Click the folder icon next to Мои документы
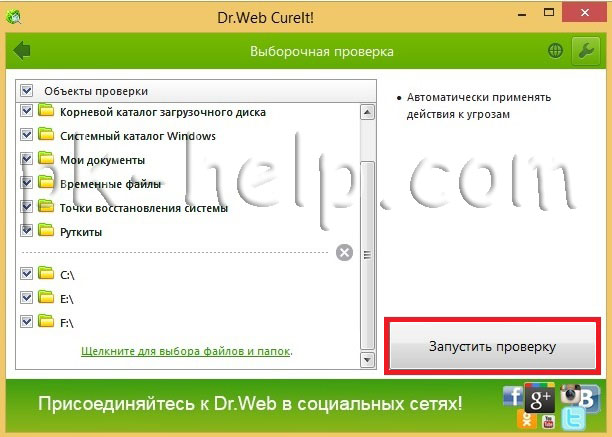Image resolution: width=612 pixels, height=437 pixels. pyautogui.click(x=46, y=158)
